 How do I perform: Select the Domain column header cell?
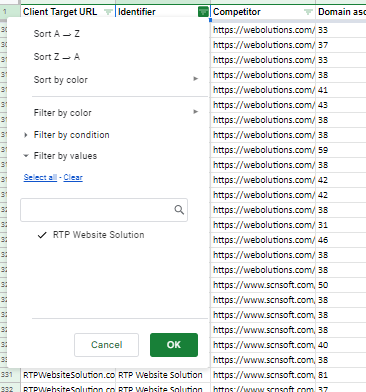(341, 12)
